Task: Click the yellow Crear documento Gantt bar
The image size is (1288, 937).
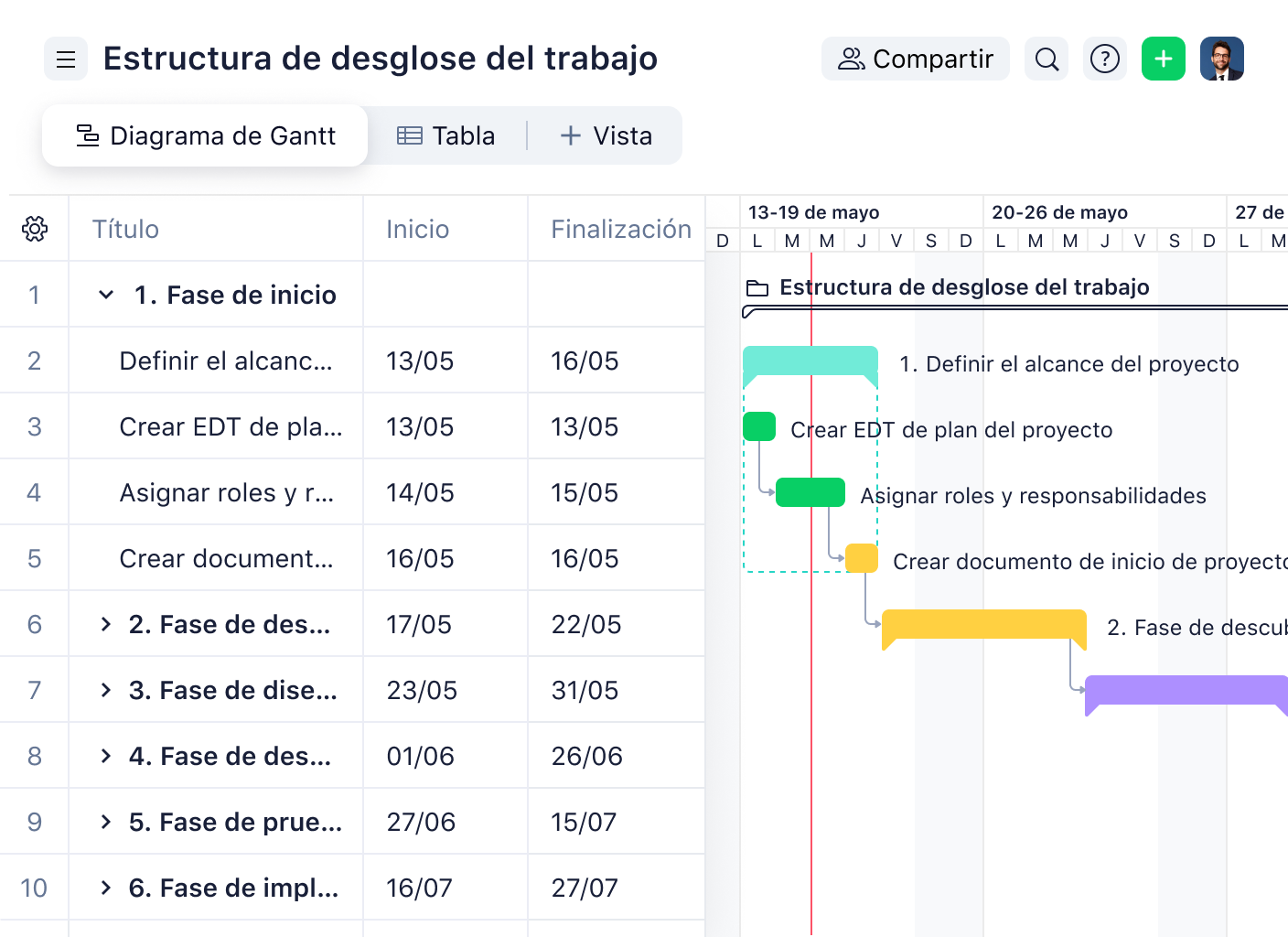Action: [x=862, y=558]
